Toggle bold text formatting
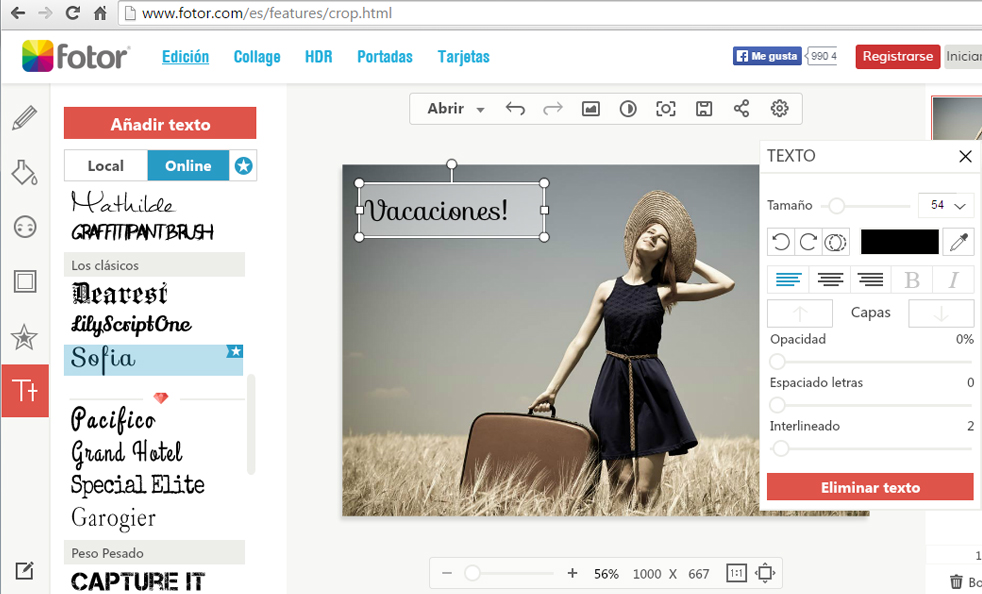Viewport: 982px width, 594px height. 911,280
